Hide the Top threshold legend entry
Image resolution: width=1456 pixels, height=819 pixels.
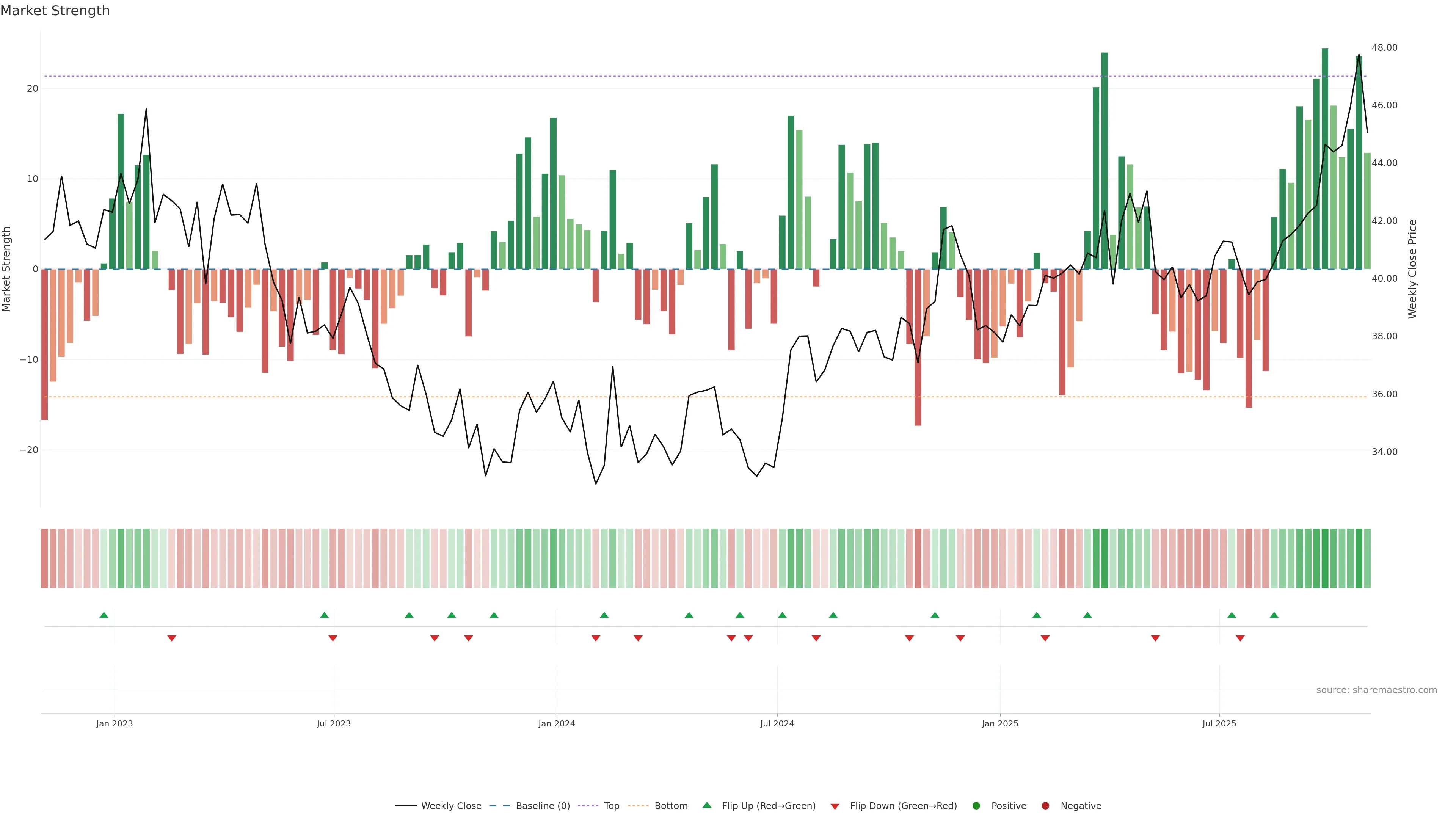(611, 806)
